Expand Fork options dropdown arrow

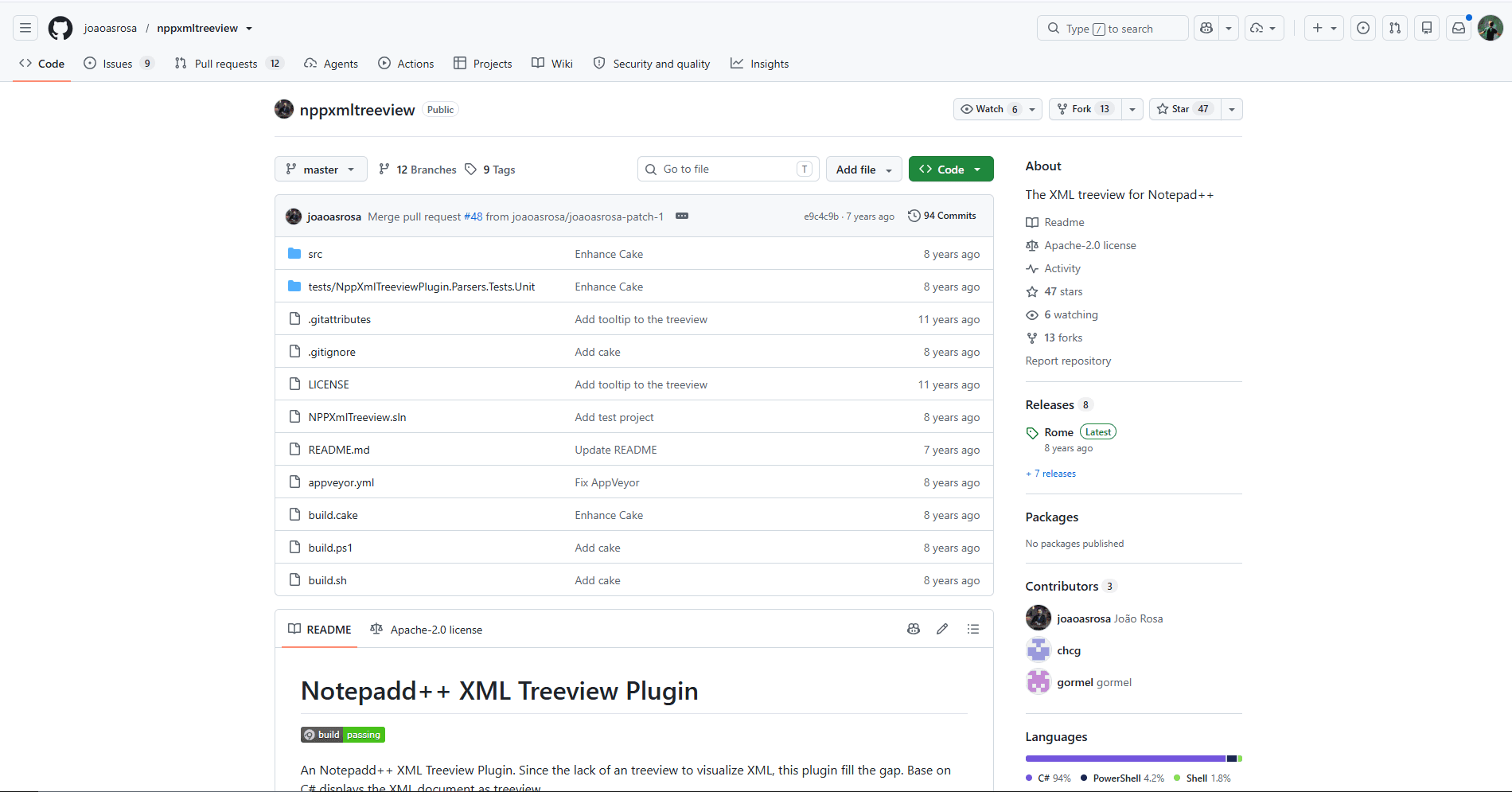point(1132,109)
